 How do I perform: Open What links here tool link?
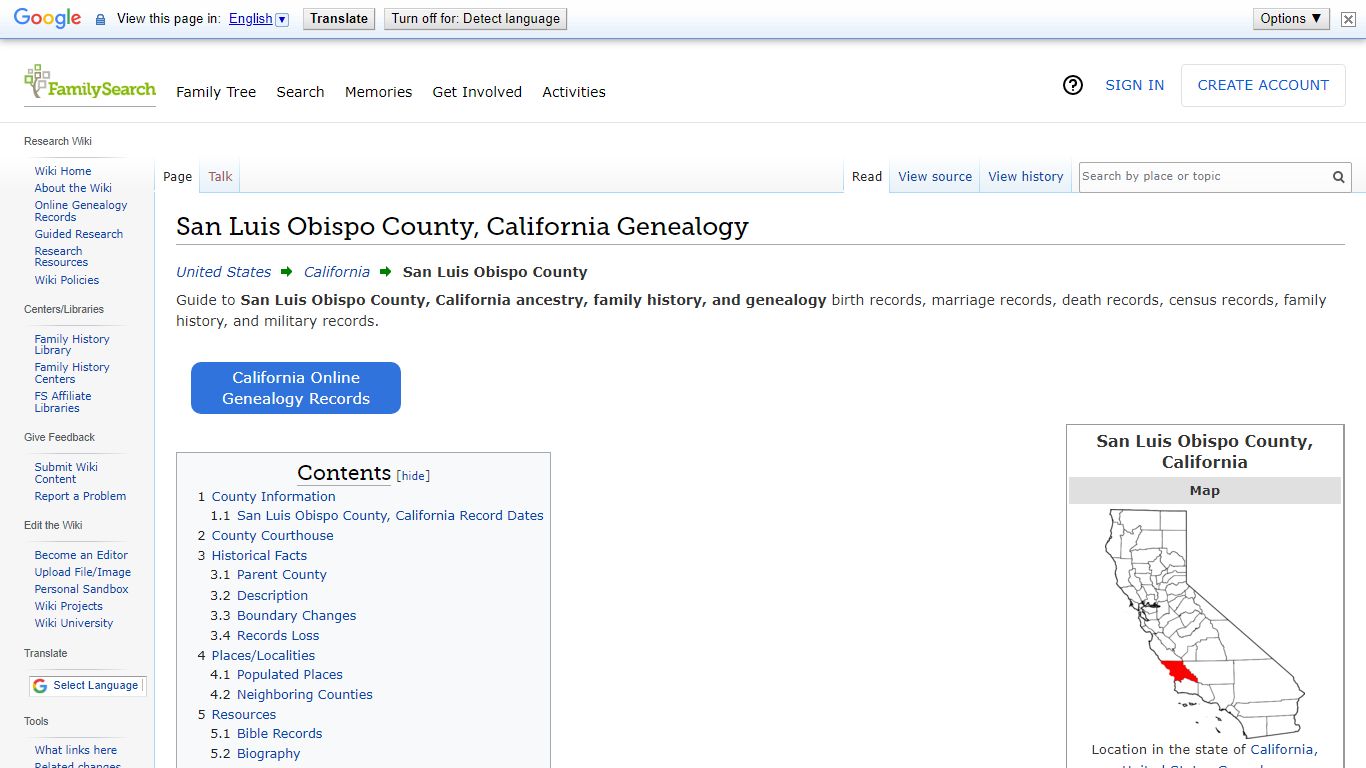[76, 750]
